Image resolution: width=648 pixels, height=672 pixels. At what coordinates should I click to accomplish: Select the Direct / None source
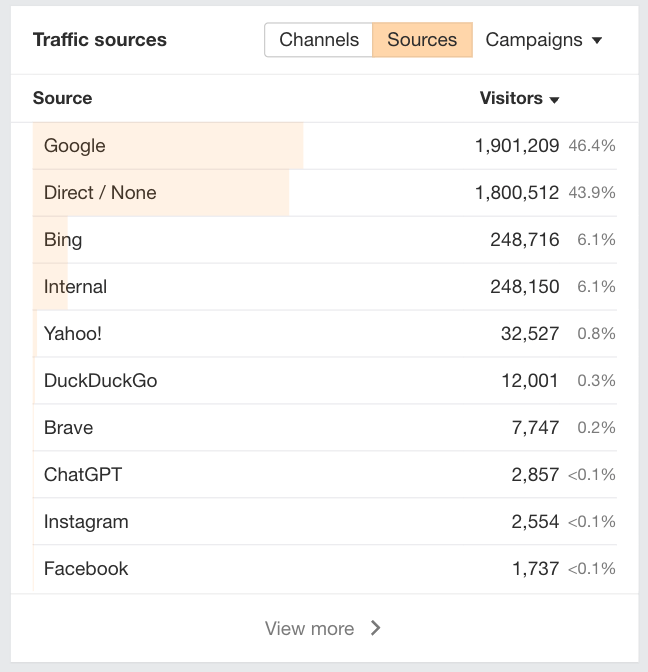100,193
